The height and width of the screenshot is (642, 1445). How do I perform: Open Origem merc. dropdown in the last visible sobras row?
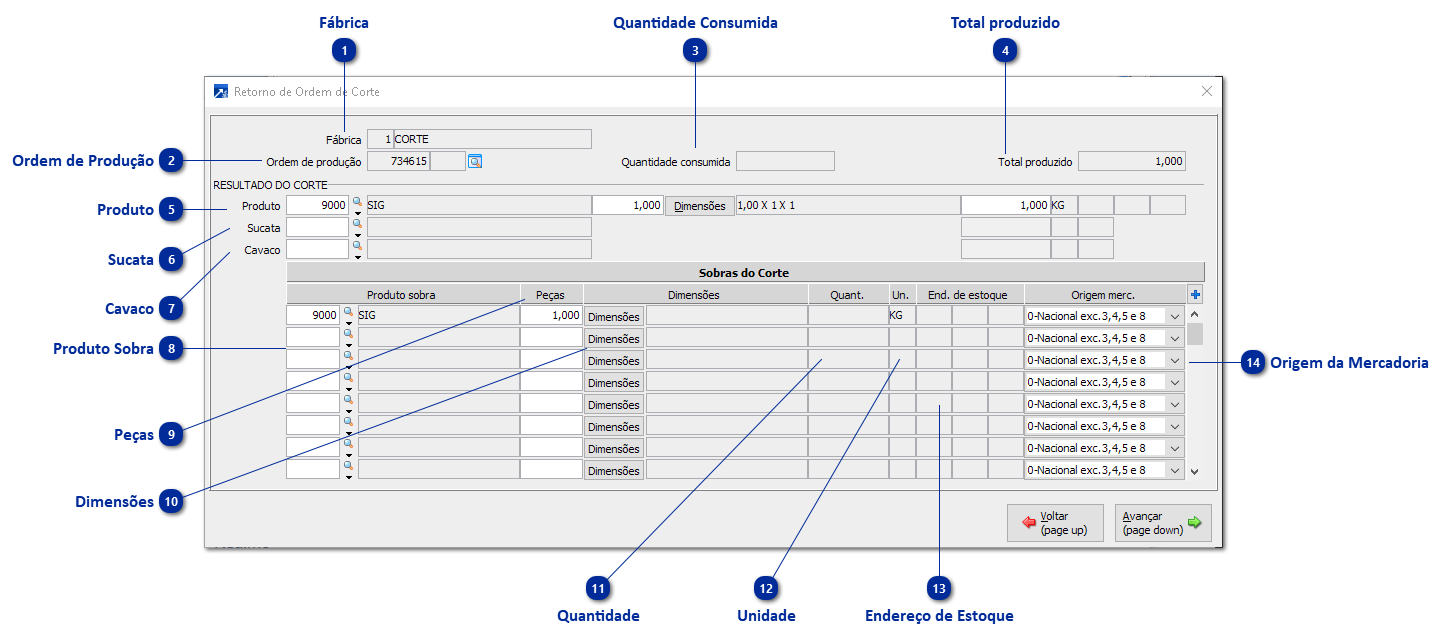click(1175, 470)
